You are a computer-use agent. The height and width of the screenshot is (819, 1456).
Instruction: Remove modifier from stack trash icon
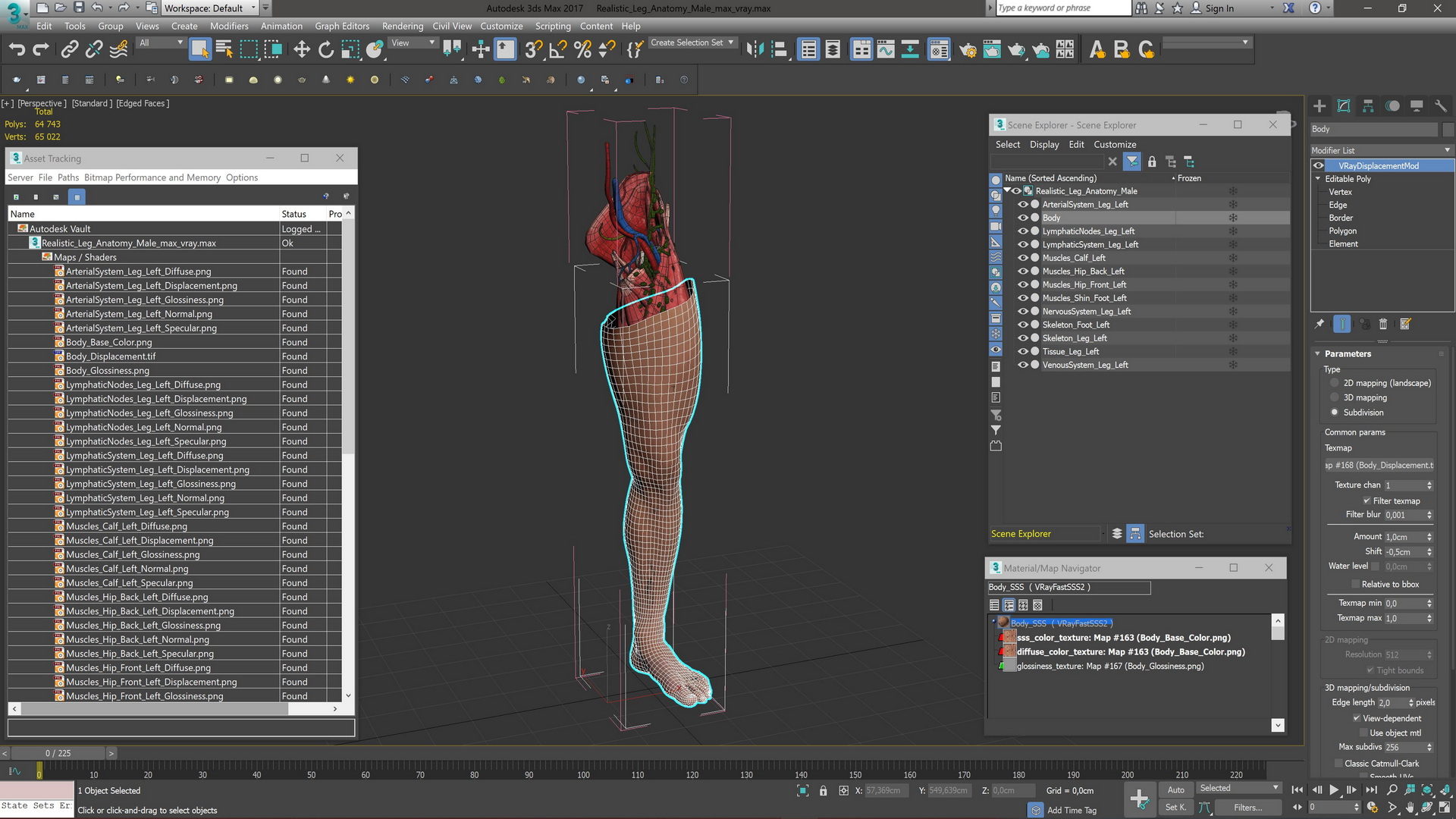pyautogui.click(x=1382, y=325)
